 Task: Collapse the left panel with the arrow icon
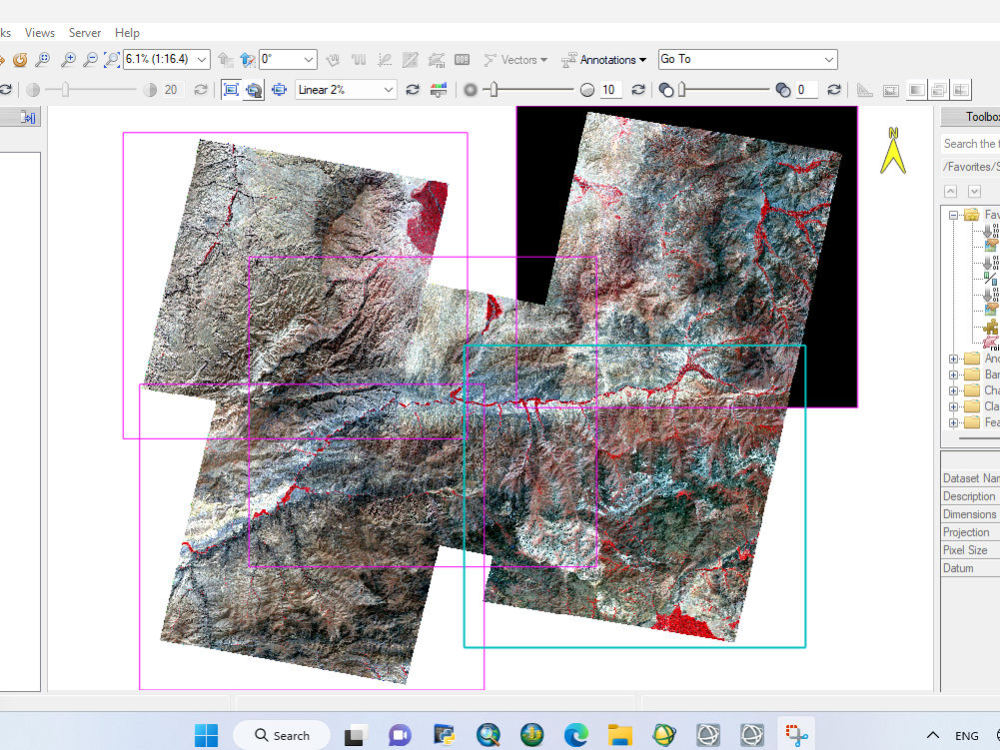(x=29, y=117)
